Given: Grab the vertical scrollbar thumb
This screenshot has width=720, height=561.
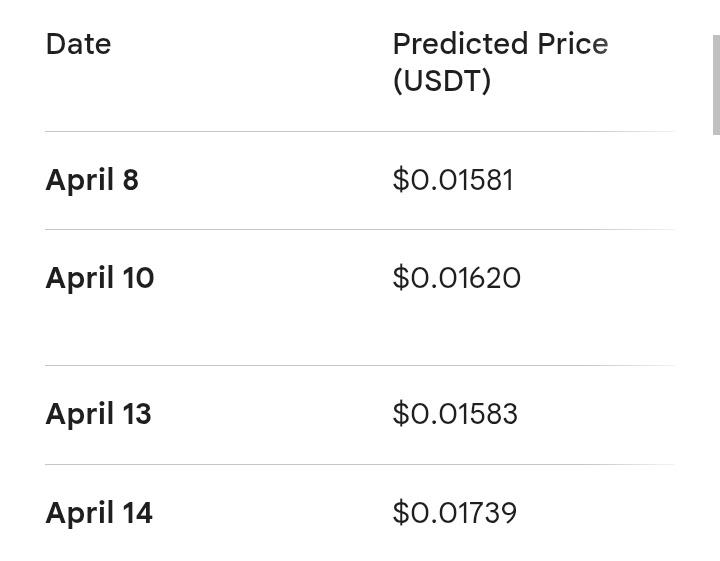Looking at the screenshot, I should point(716,85).
